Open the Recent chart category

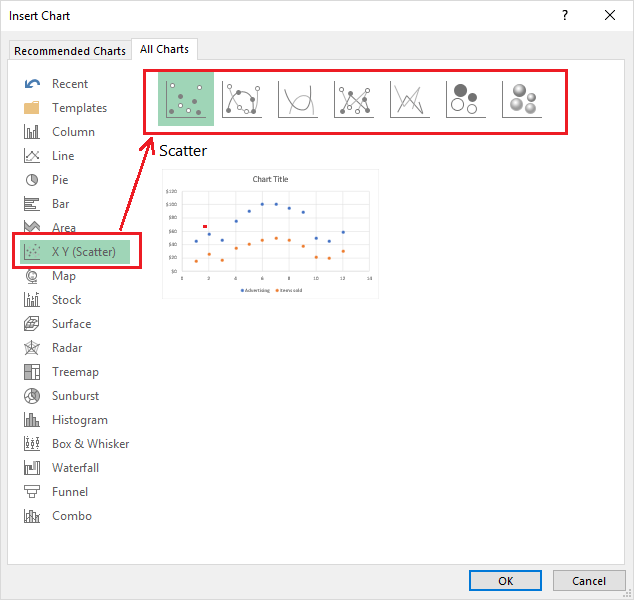tap(70, 84)
